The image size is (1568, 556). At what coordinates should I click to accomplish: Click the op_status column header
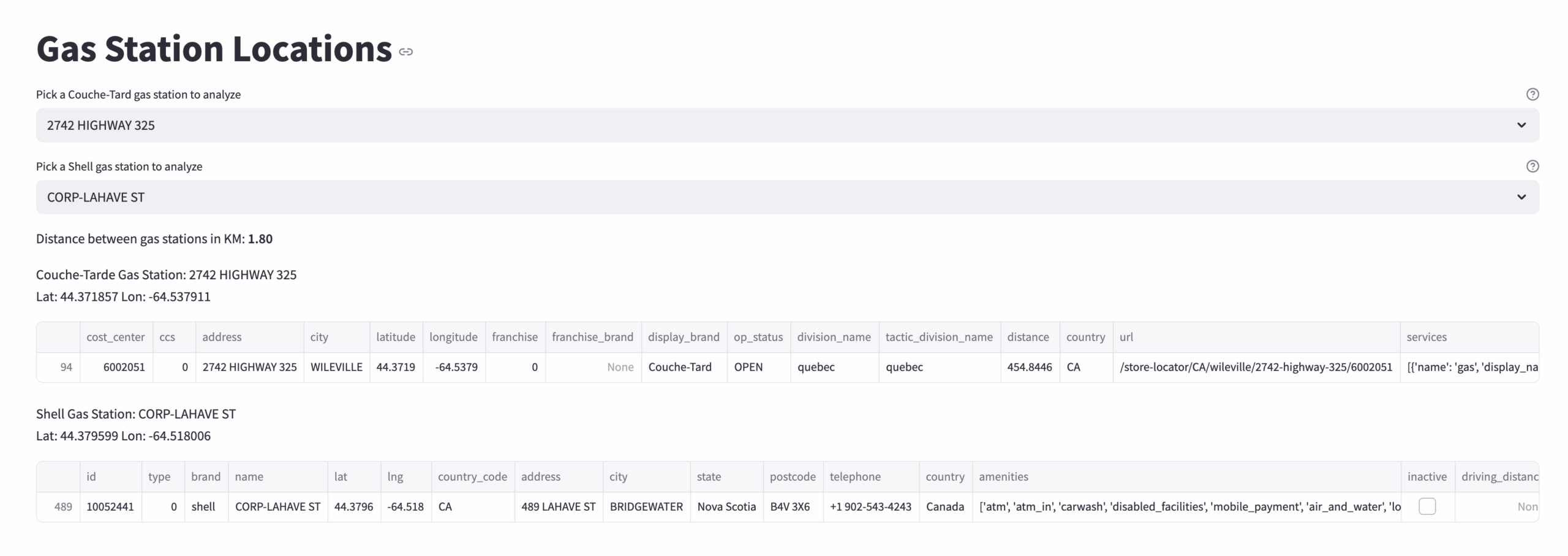758,337
